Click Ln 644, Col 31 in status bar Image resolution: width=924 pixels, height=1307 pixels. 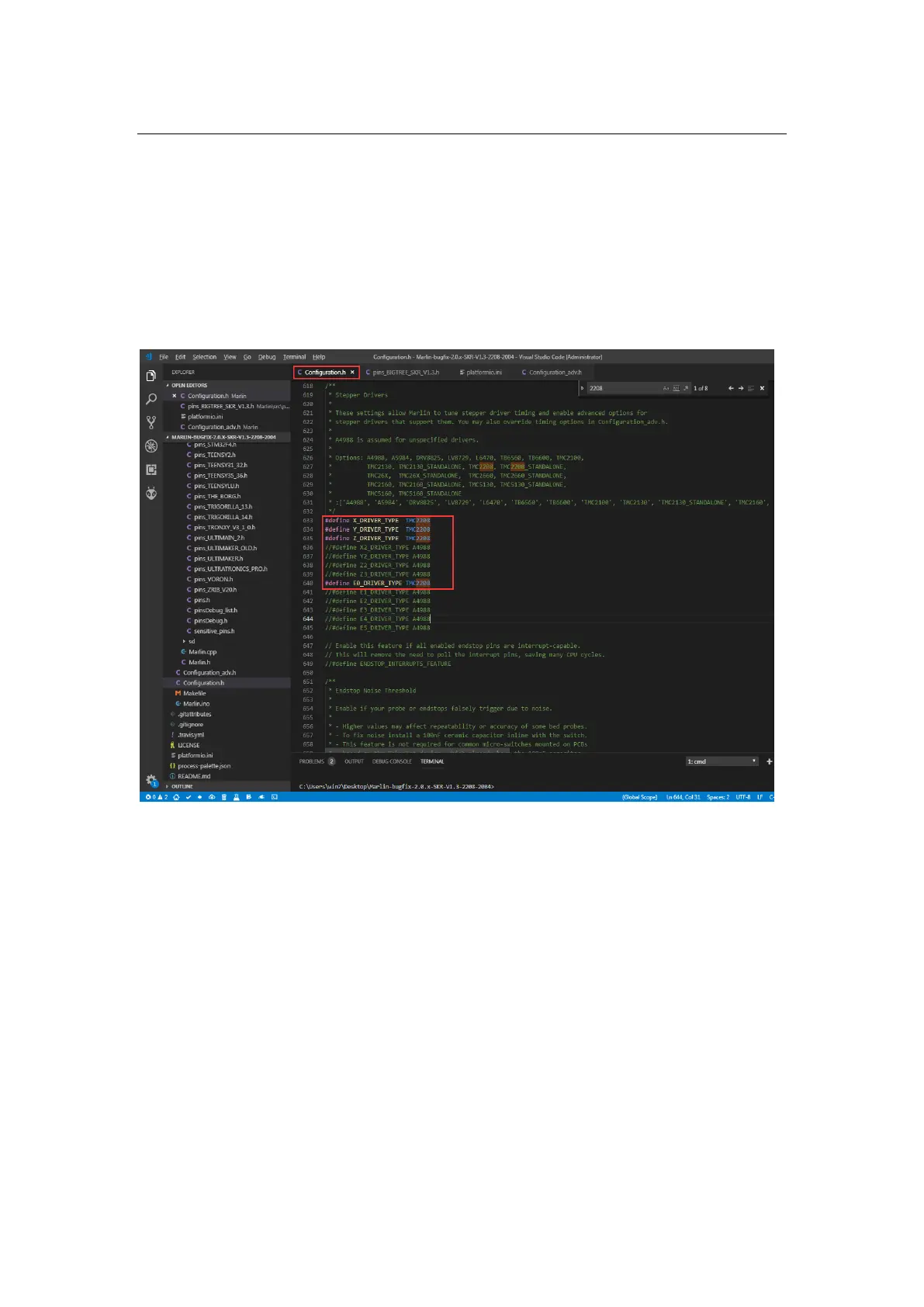683,797
